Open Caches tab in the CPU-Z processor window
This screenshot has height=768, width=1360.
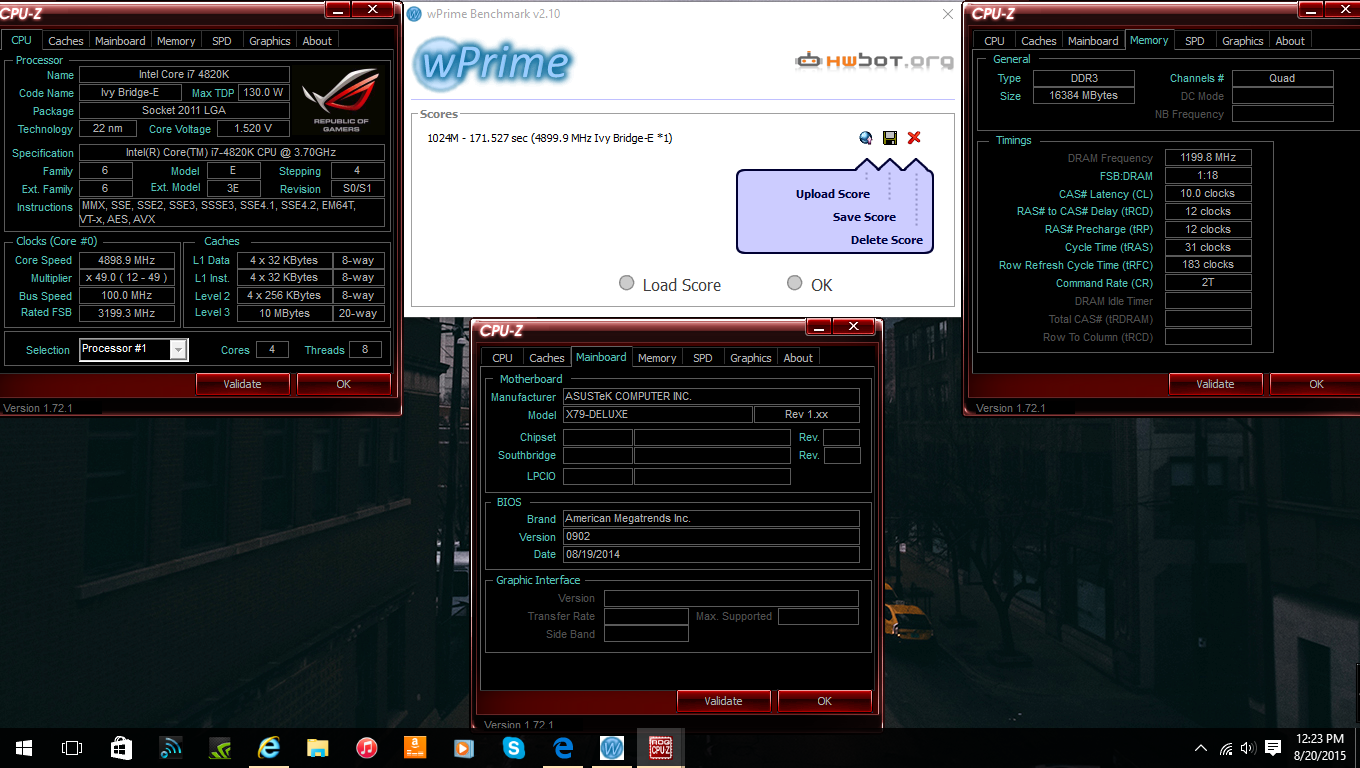point(66,41)
